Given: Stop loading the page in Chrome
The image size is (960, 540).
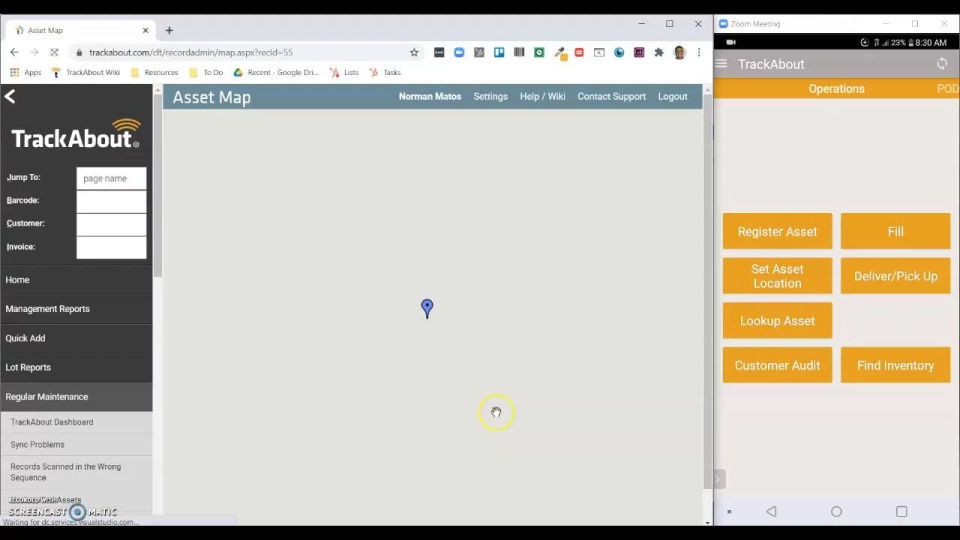Looking at the screenshot, I should (x=54, y=53).
